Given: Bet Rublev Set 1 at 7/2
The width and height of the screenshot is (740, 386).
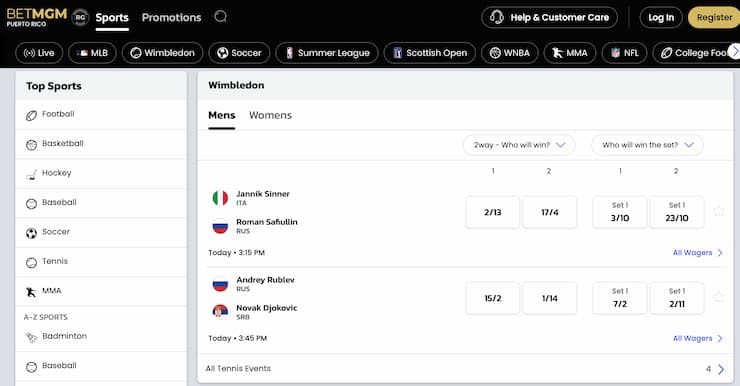Looking at the screenshot, I should 620,298.
